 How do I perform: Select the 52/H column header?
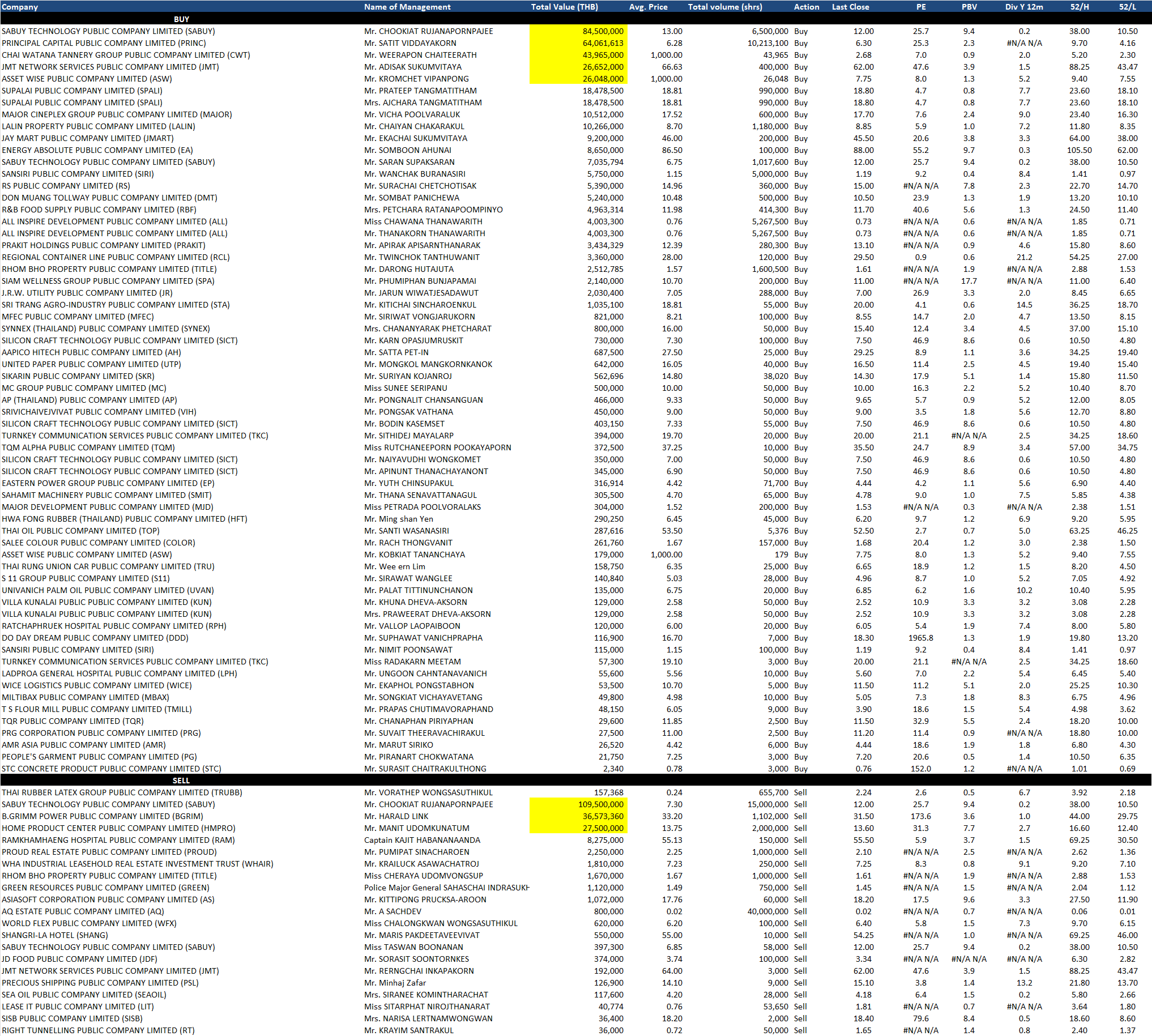1079,7
